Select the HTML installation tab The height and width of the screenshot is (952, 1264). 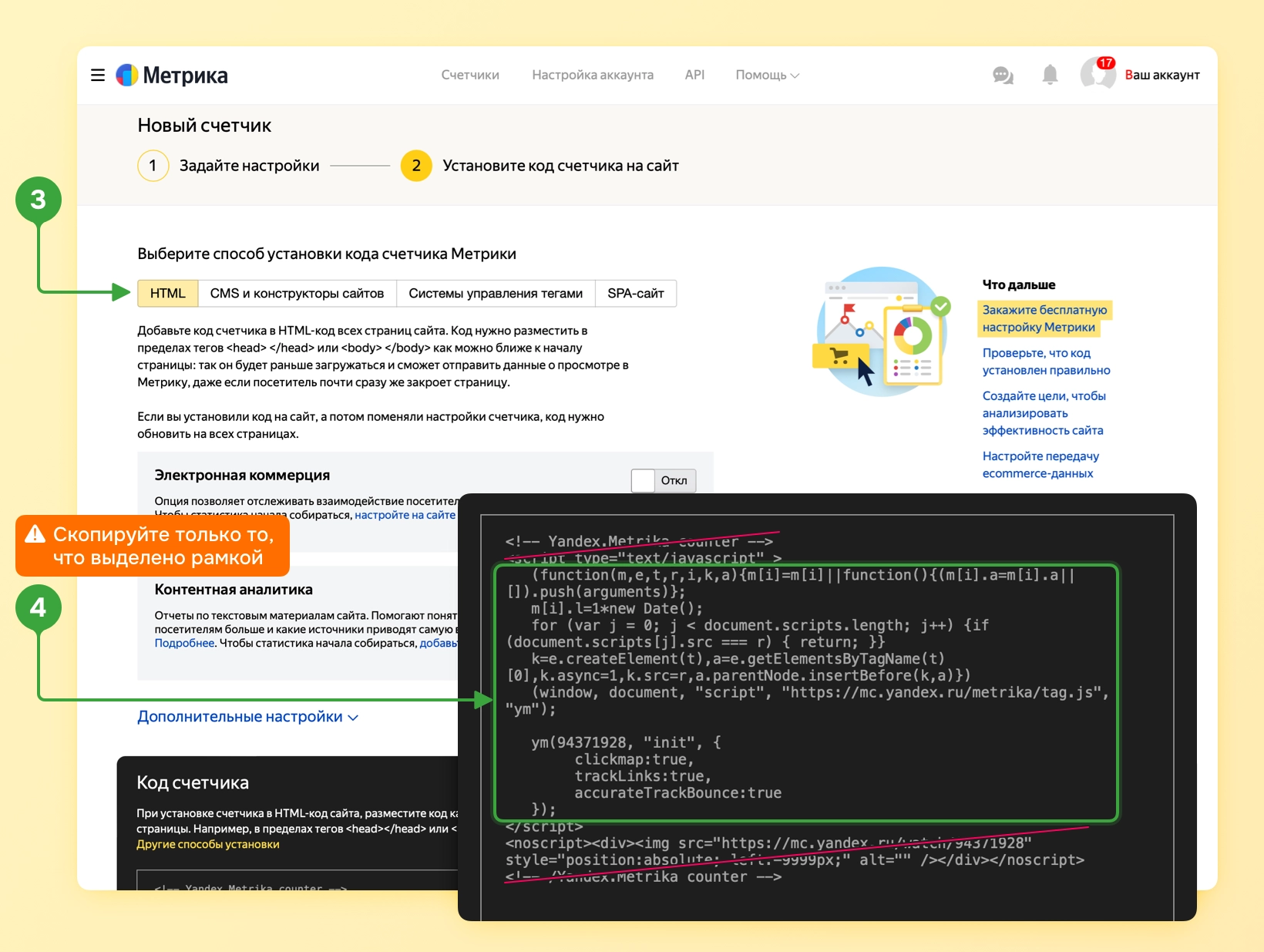click(x=168, y=294)
